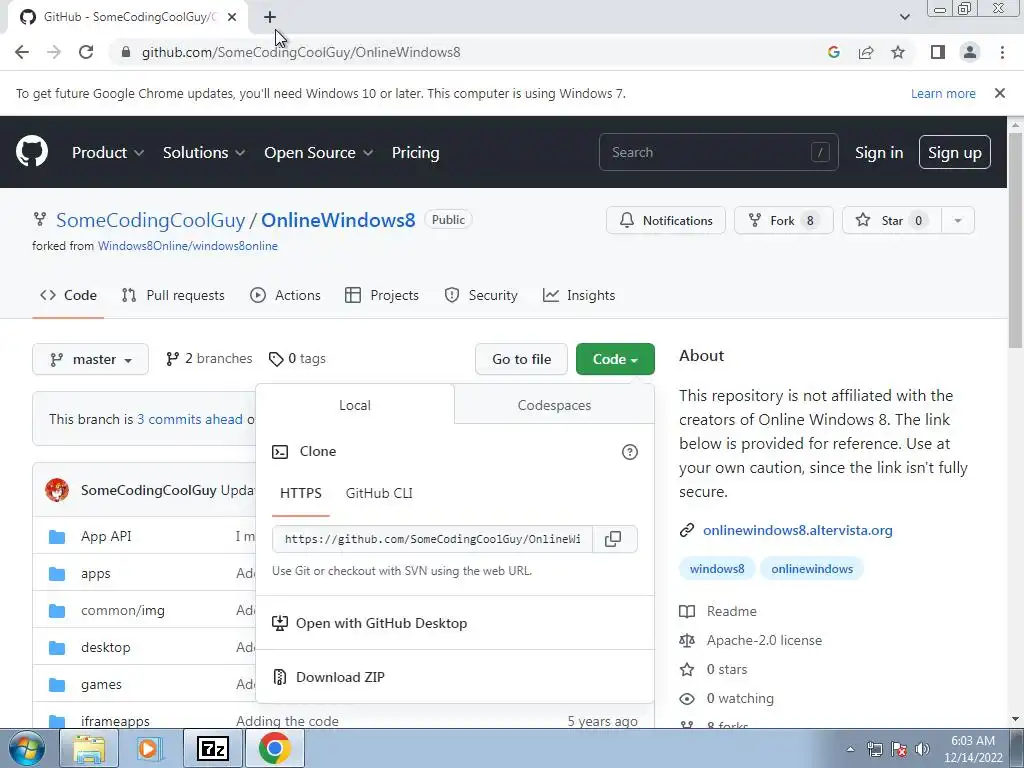This screenshot has width=1024, height=768.
Task: Open Windows Explorer from taskbar
Action: [89, 748]
